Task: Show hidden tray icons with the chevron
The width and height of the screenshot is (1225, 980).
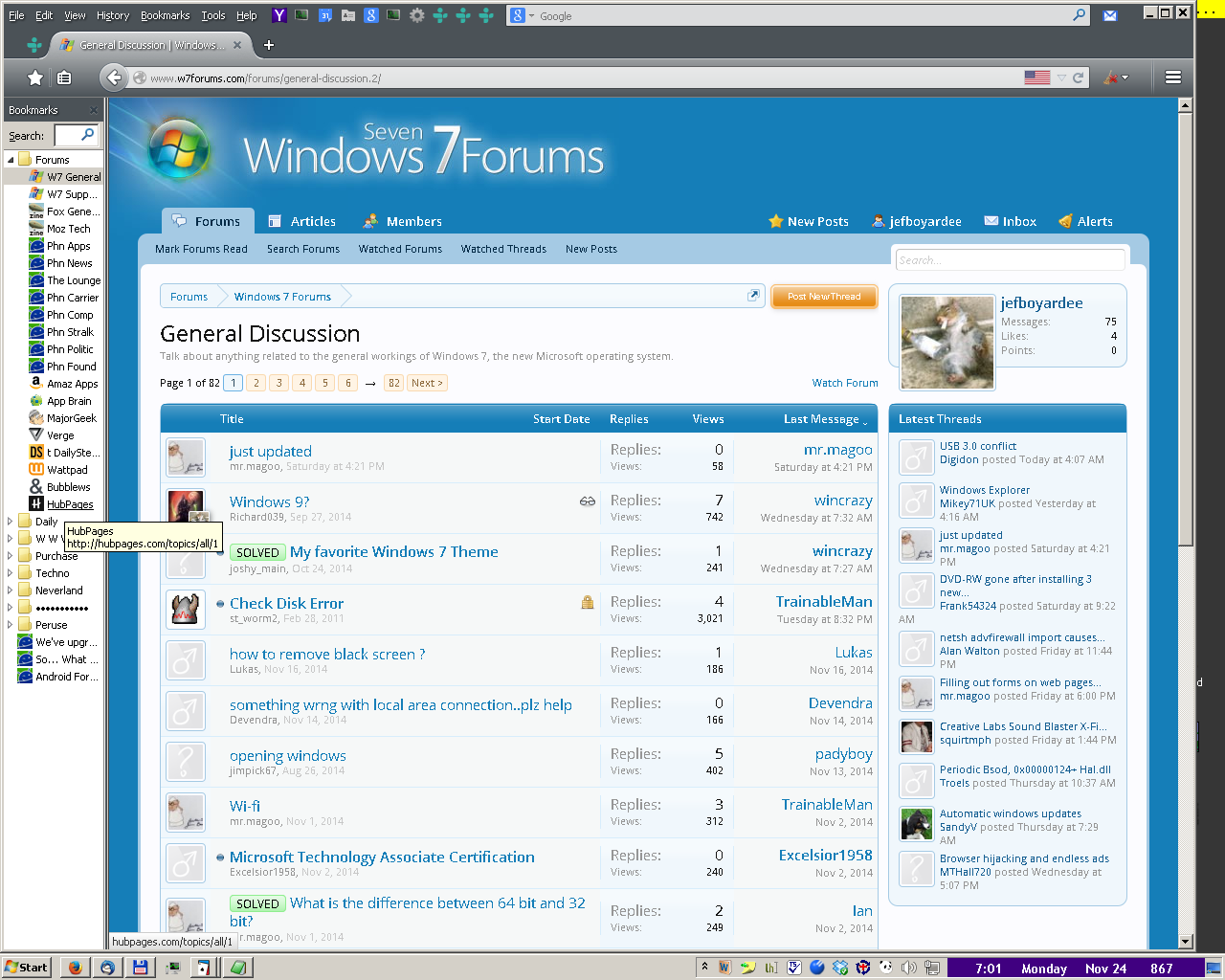Action: (704, 967)
